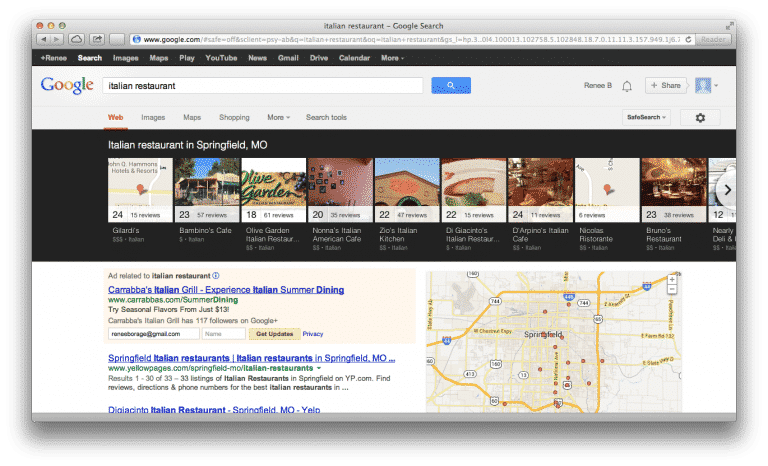Open the Privacy link in ad
This screenshot has width=768, height=466.
[313, 334]
